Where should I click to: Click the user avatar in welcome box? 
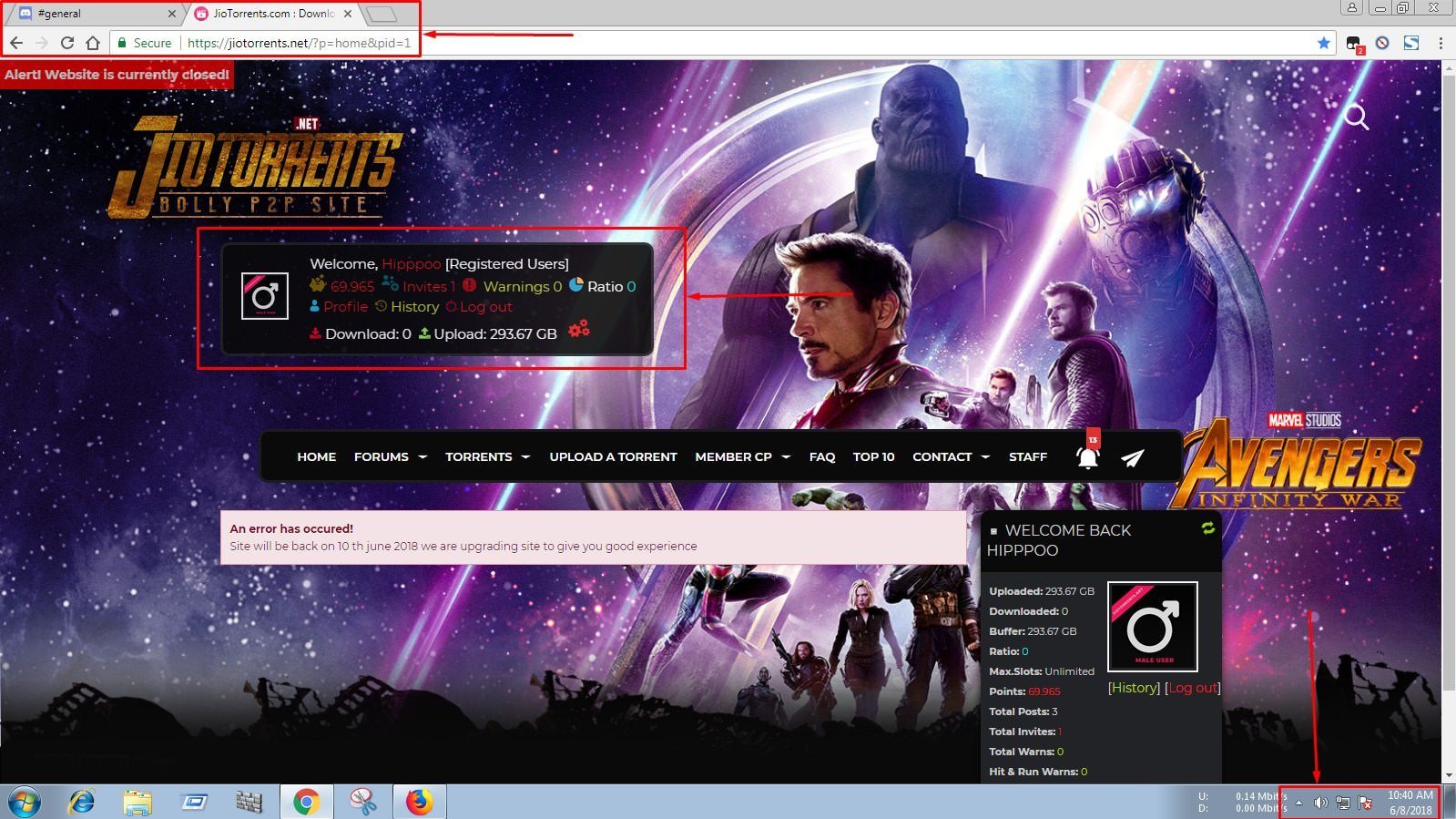point(265,296)
